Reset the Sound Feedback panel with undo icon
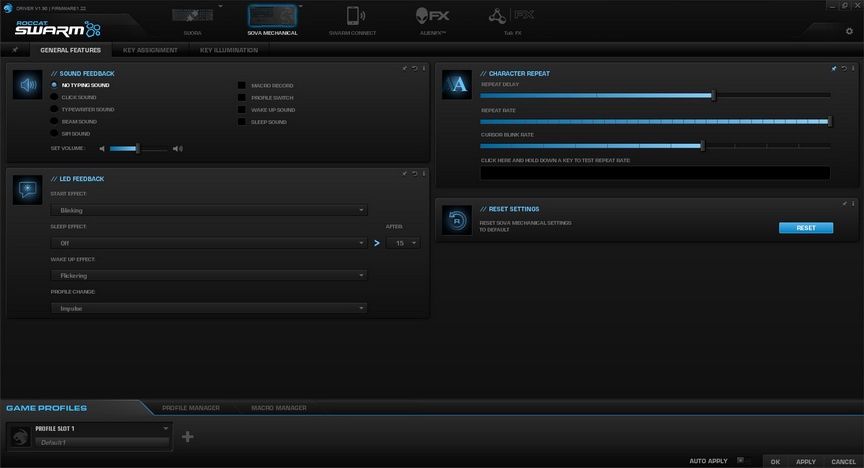This screenshot has height=468, width=864. click(x=414, y=68)
